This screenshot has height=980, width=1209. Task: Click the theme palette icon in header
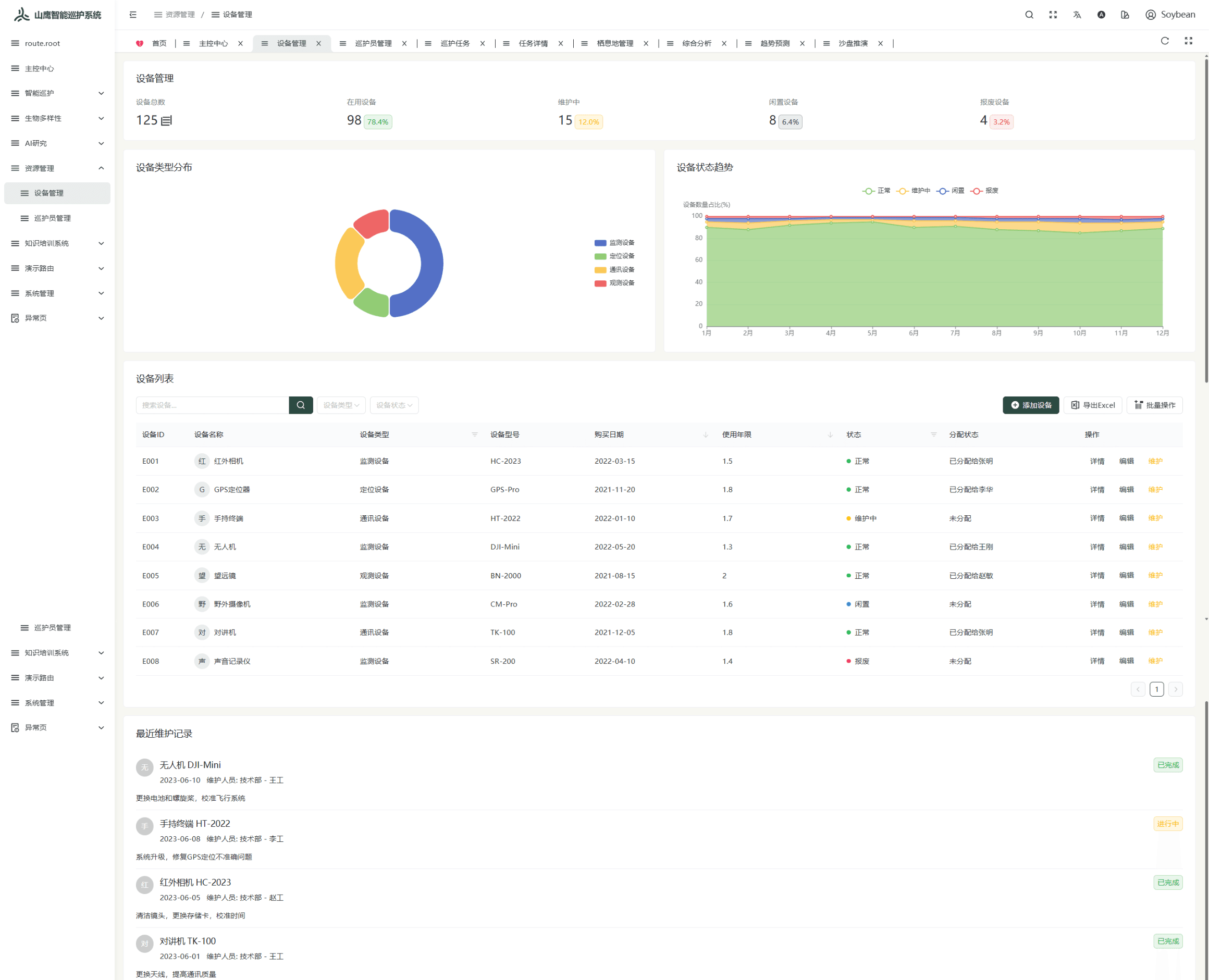(1125, 15)
